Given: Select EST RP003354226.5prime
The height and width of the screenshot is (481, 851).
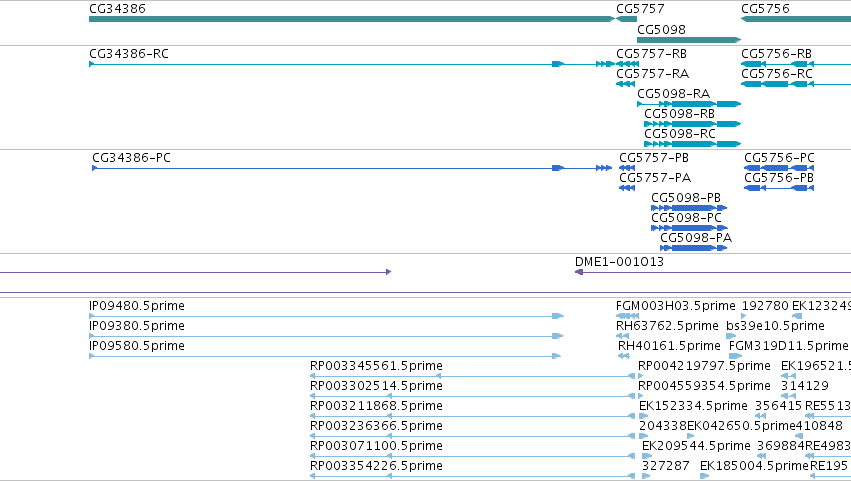Looking at the screenshot, I should pyautogui.click(x=473, y=476).
